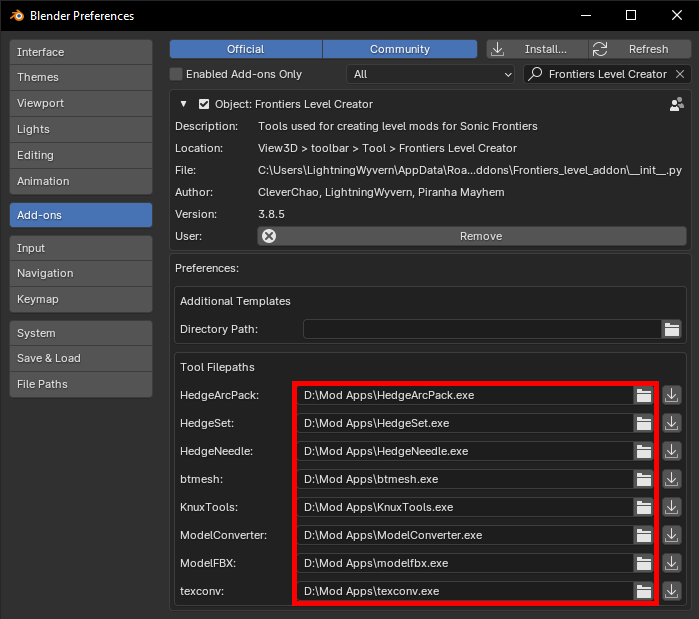Toggle the Official add-ons filter
Screen dimensions: 699x619
(x=246, y=49)
